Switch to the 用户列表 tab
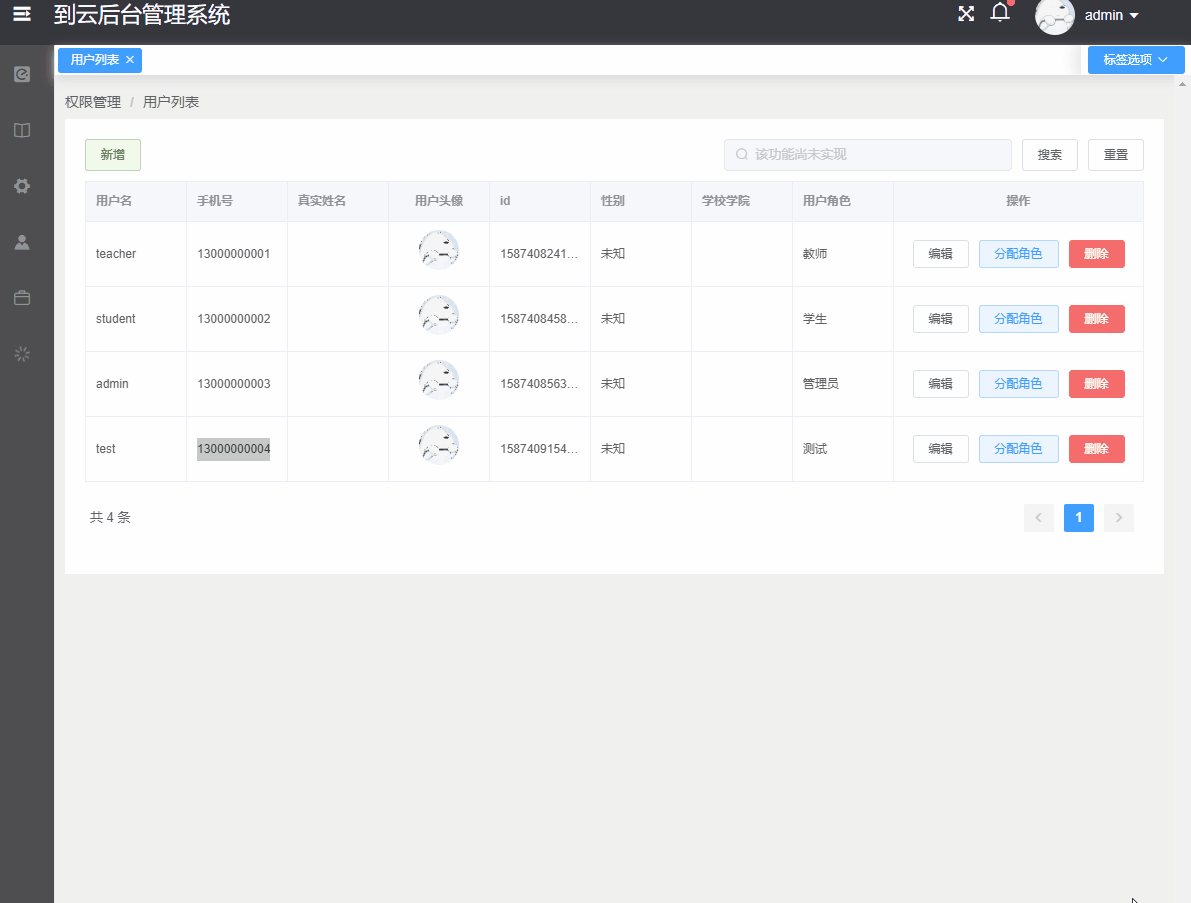Viewport: 1191px width, 903px height. (x=94, y=59)
